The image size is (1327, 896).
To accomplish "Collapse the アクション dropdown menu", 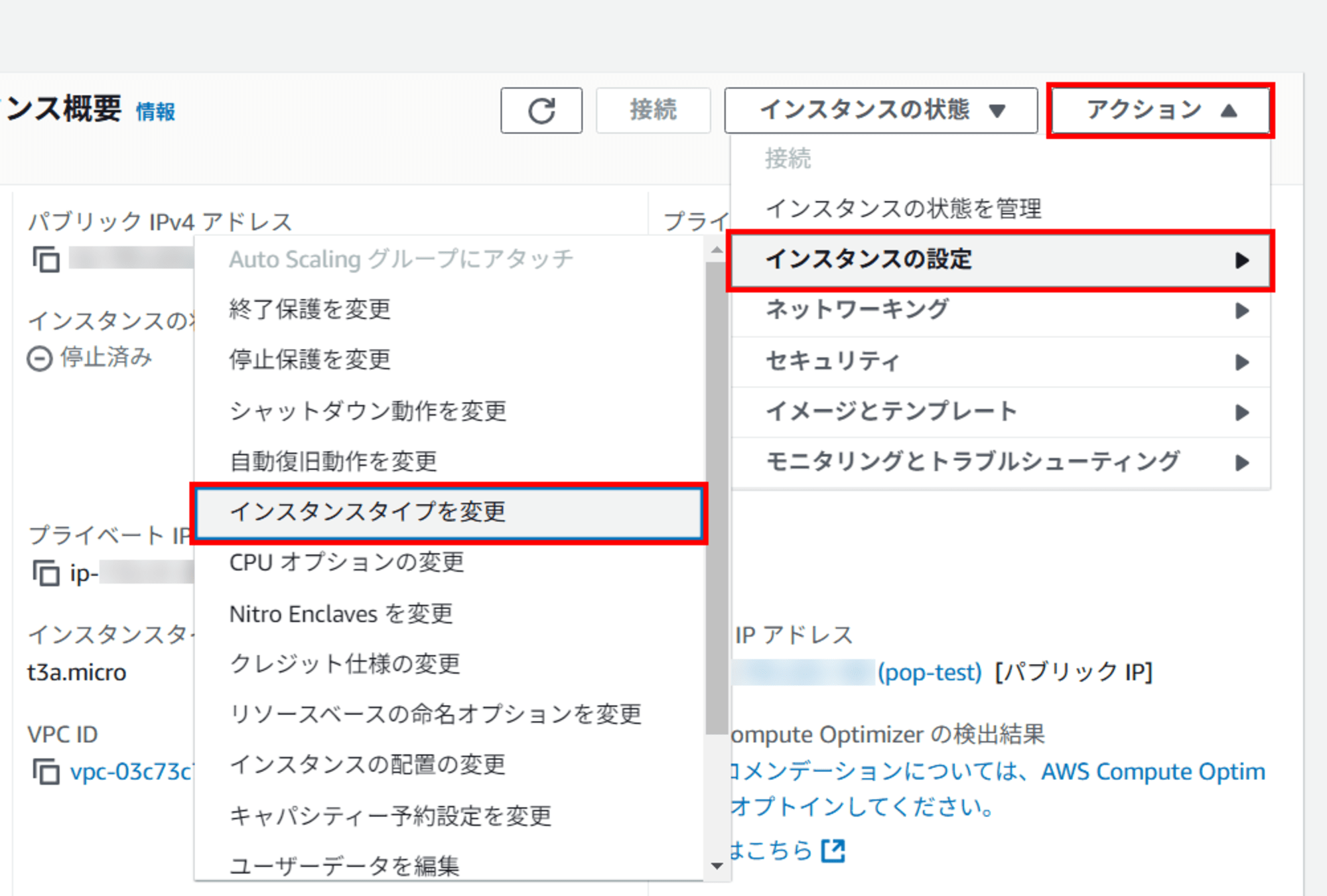I will (x=1160, y=110).
